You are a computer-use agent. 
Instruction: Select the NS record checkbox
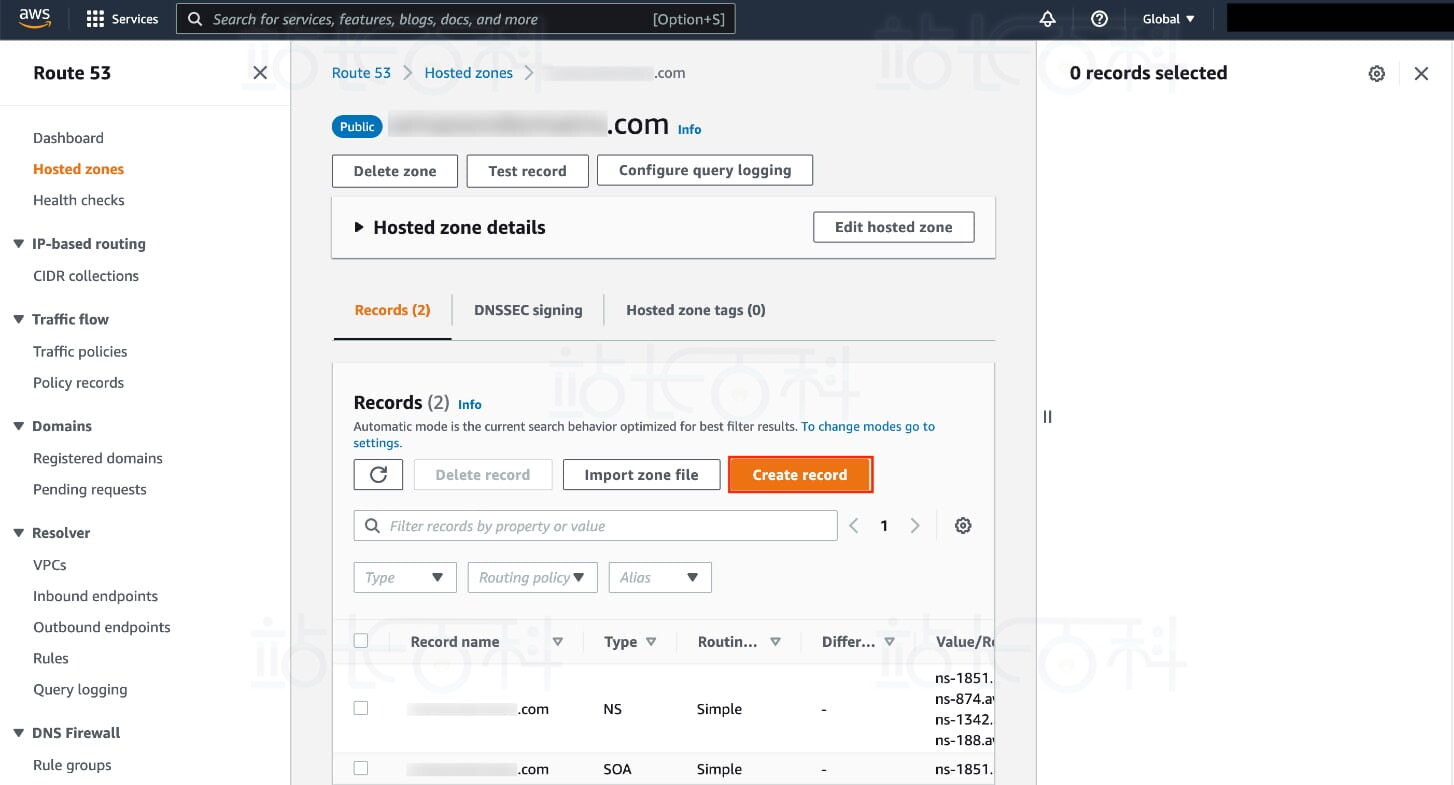pos(361,708)
